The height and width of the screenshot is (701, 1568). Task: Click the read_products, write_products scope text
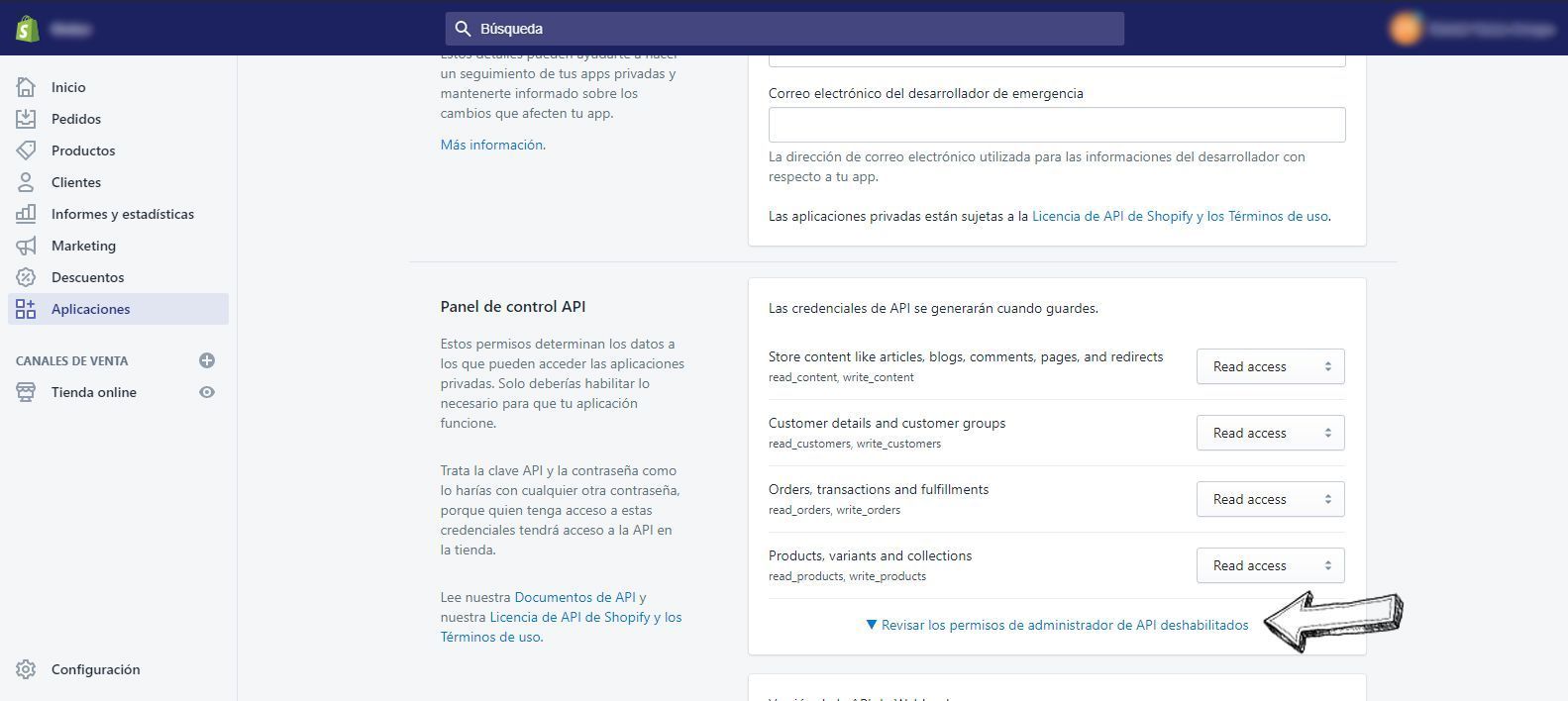point(847,576)
